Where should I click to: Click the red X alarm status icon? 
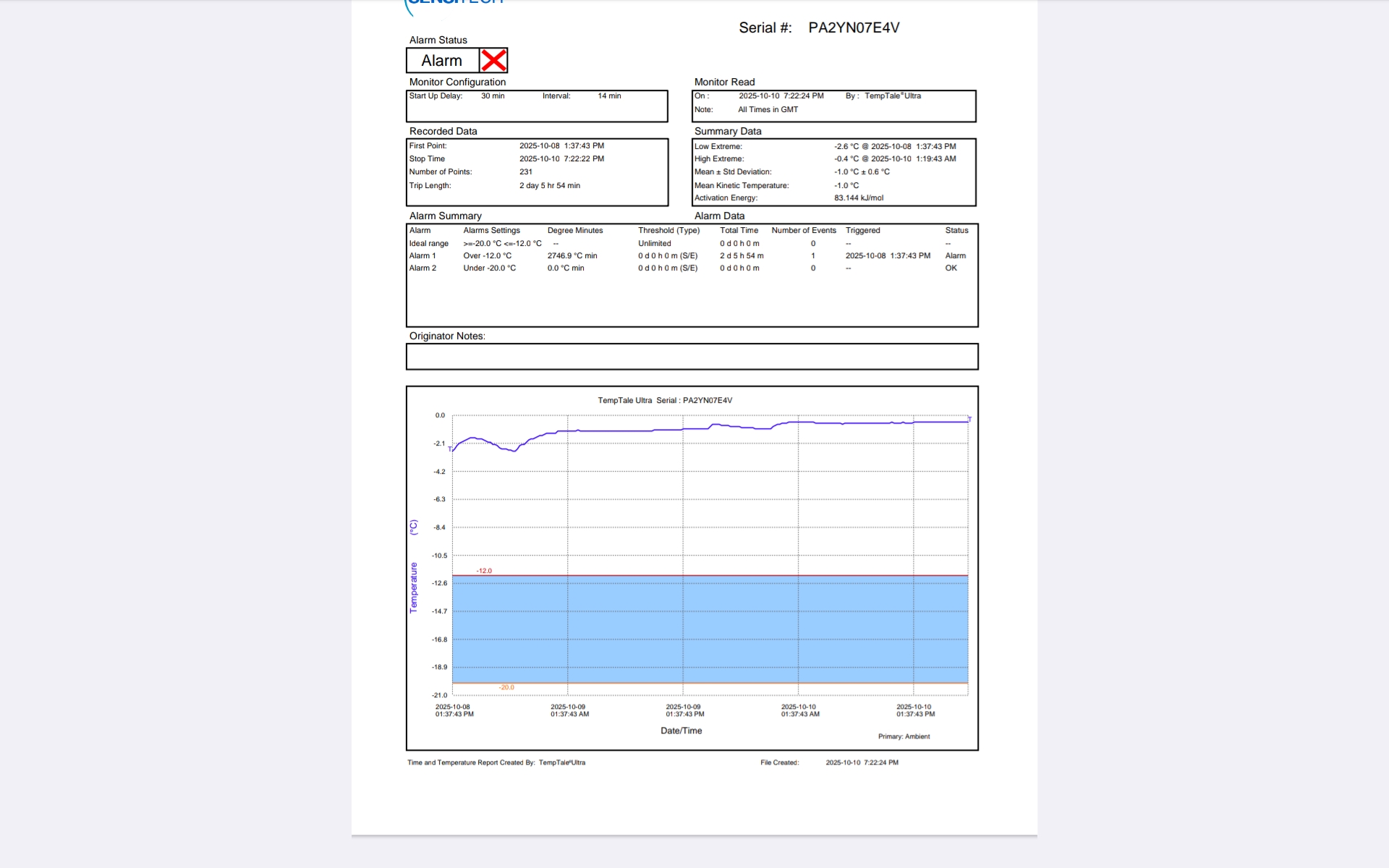point(493,61)
